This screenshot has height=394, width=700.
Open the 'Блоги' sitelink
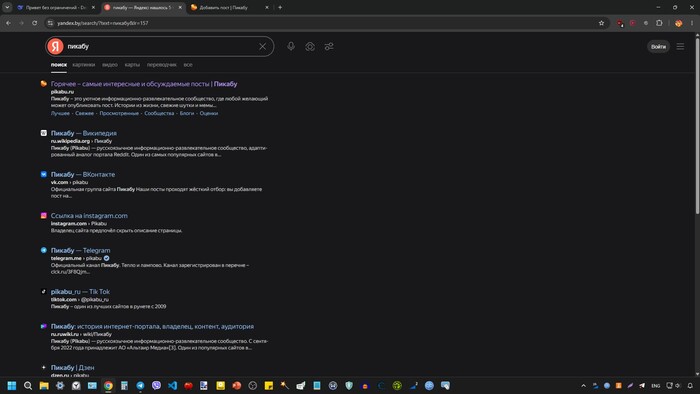coord(187,113)
